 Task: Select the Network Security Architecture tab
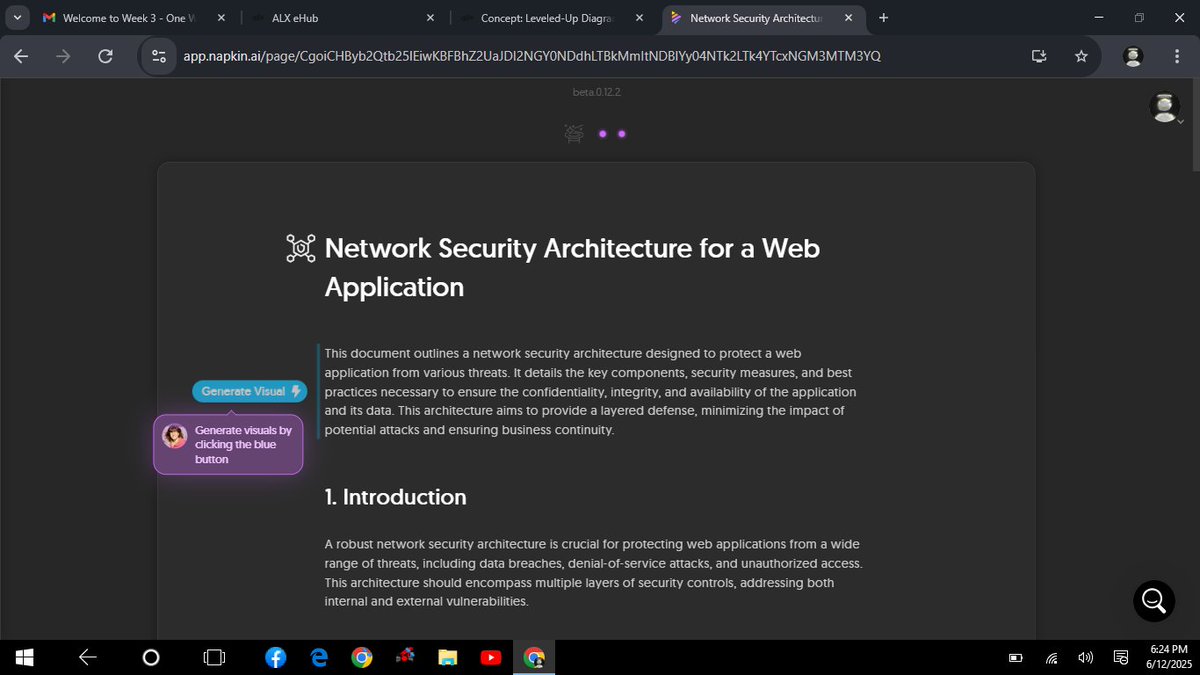pyautogui.click(x=758, y=18)
